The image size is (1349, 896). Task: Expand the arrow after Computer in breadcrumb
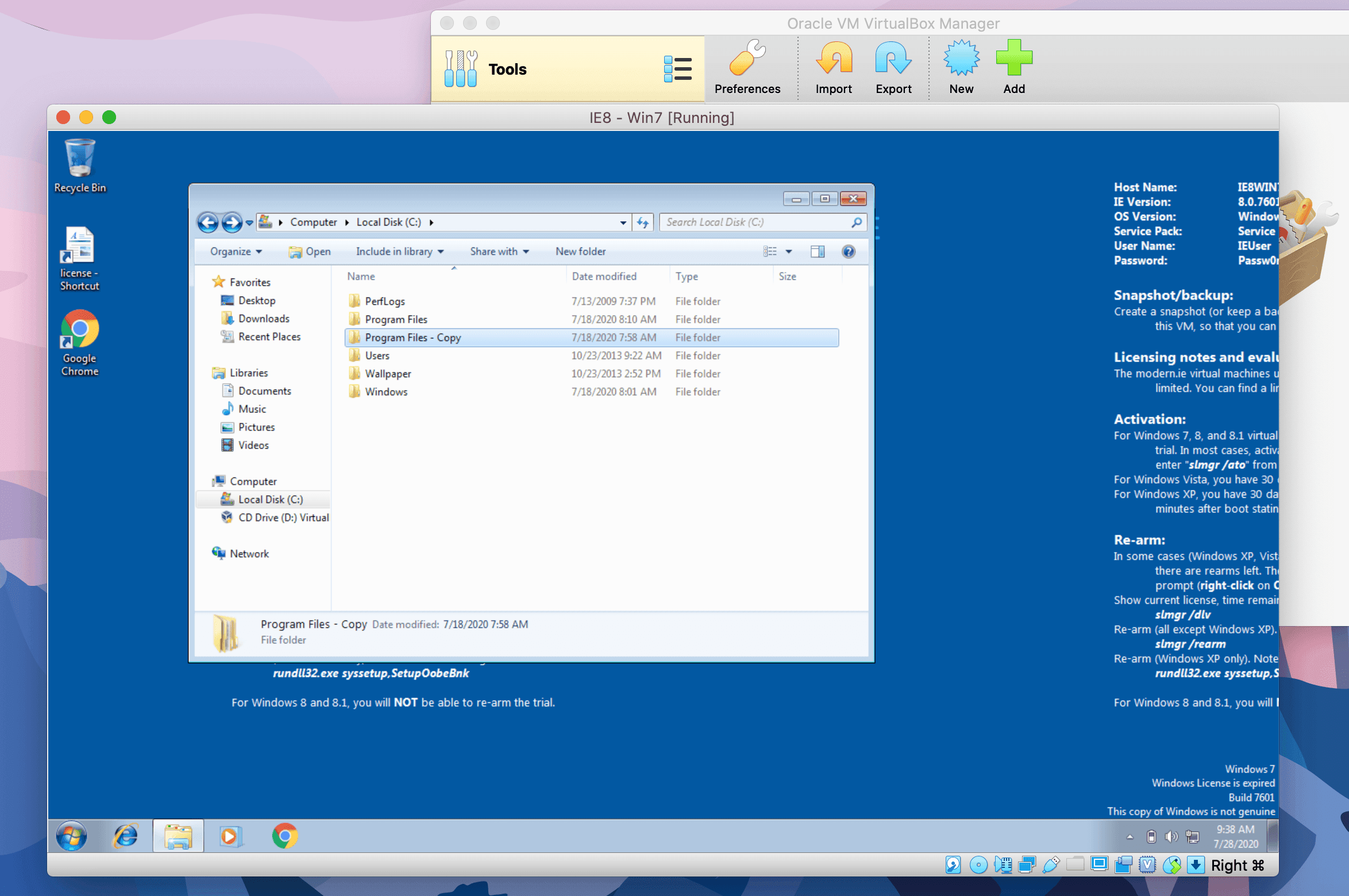tap(347, 222)
